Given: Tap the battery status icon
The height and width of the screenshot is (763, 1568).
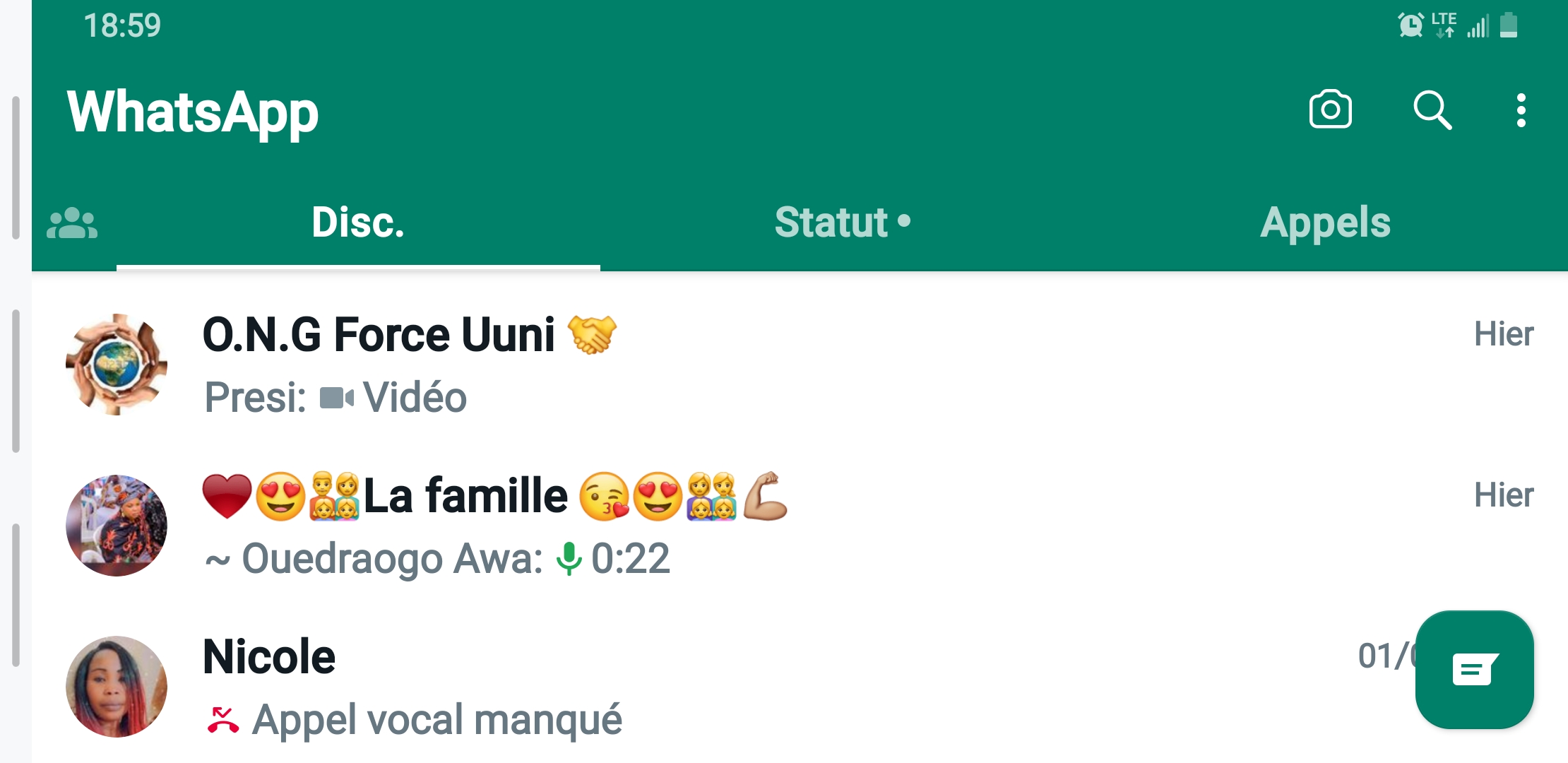Looking at the screenshot, I should [1509, 25].
